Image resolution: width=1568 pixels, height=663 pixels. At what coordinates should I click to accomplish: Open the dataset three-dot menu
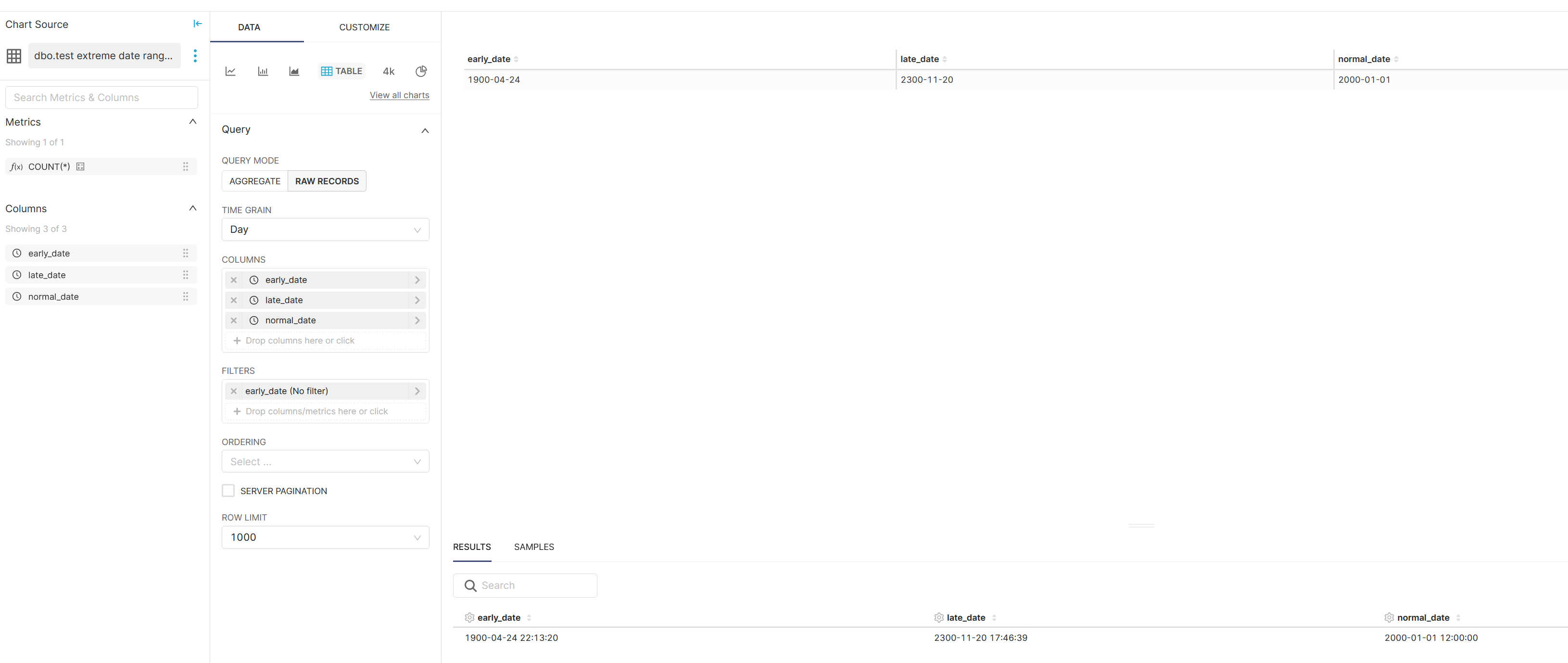195,56
